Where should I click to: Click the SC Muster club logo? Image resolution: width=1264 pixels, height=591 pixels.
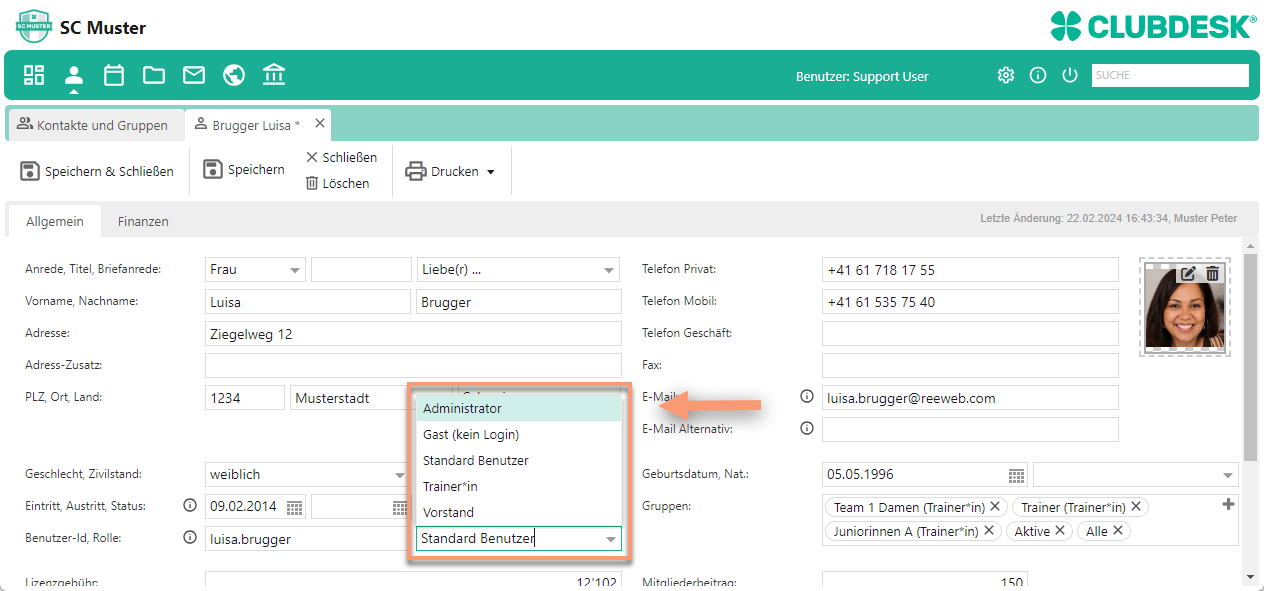pyautogui.click(x=33, y=26)
